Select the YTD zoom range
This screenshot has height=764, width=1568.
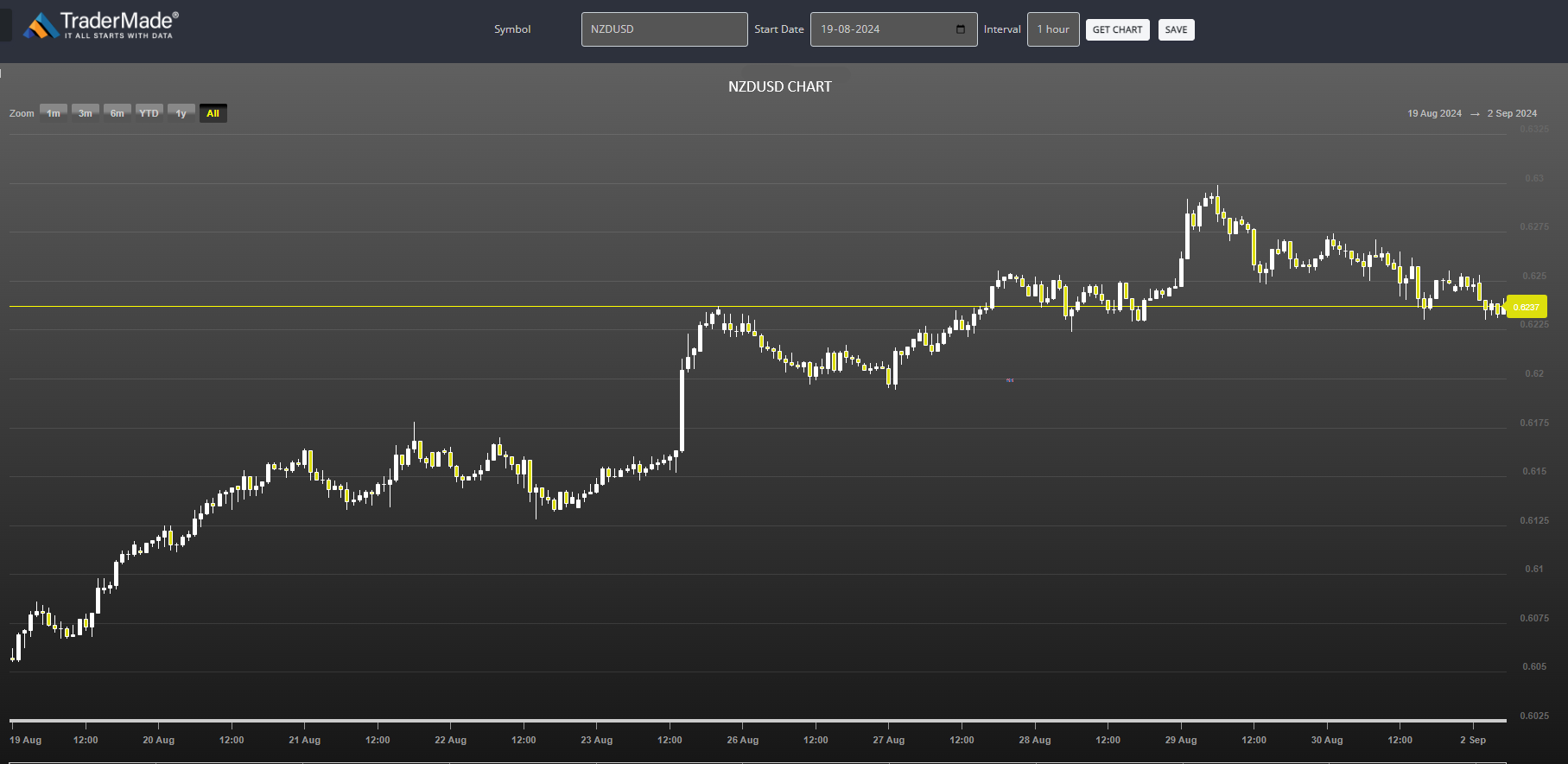point(149,113)
